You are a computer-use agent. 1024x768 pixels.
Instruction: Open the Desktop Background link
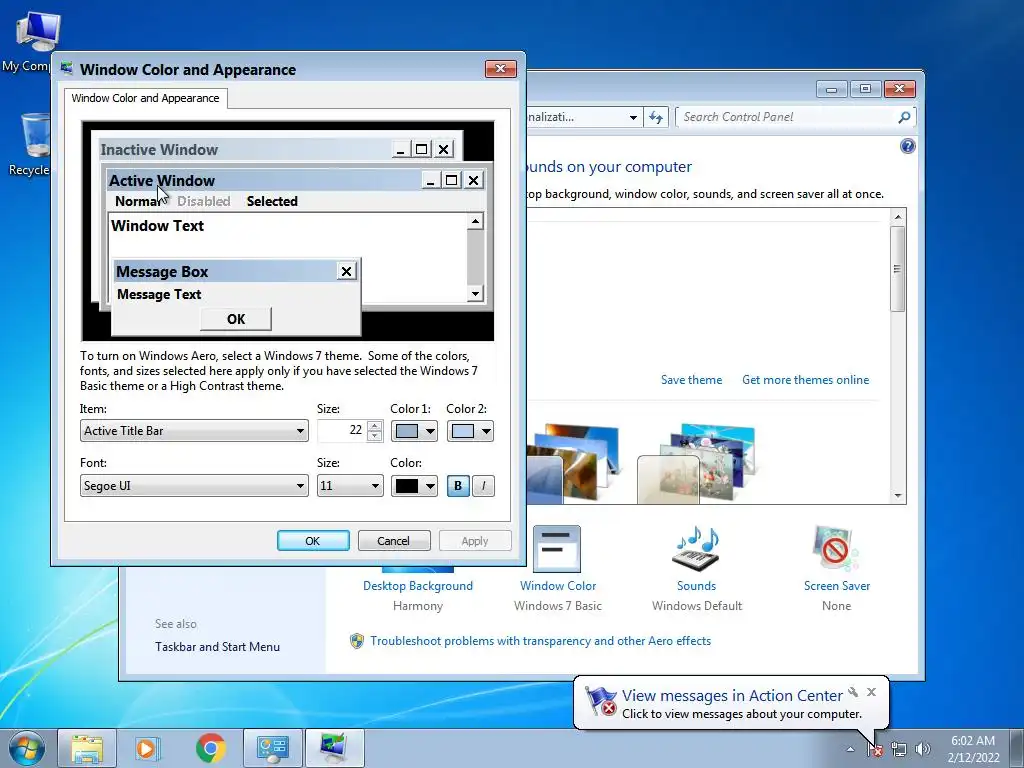pos(418,586)
